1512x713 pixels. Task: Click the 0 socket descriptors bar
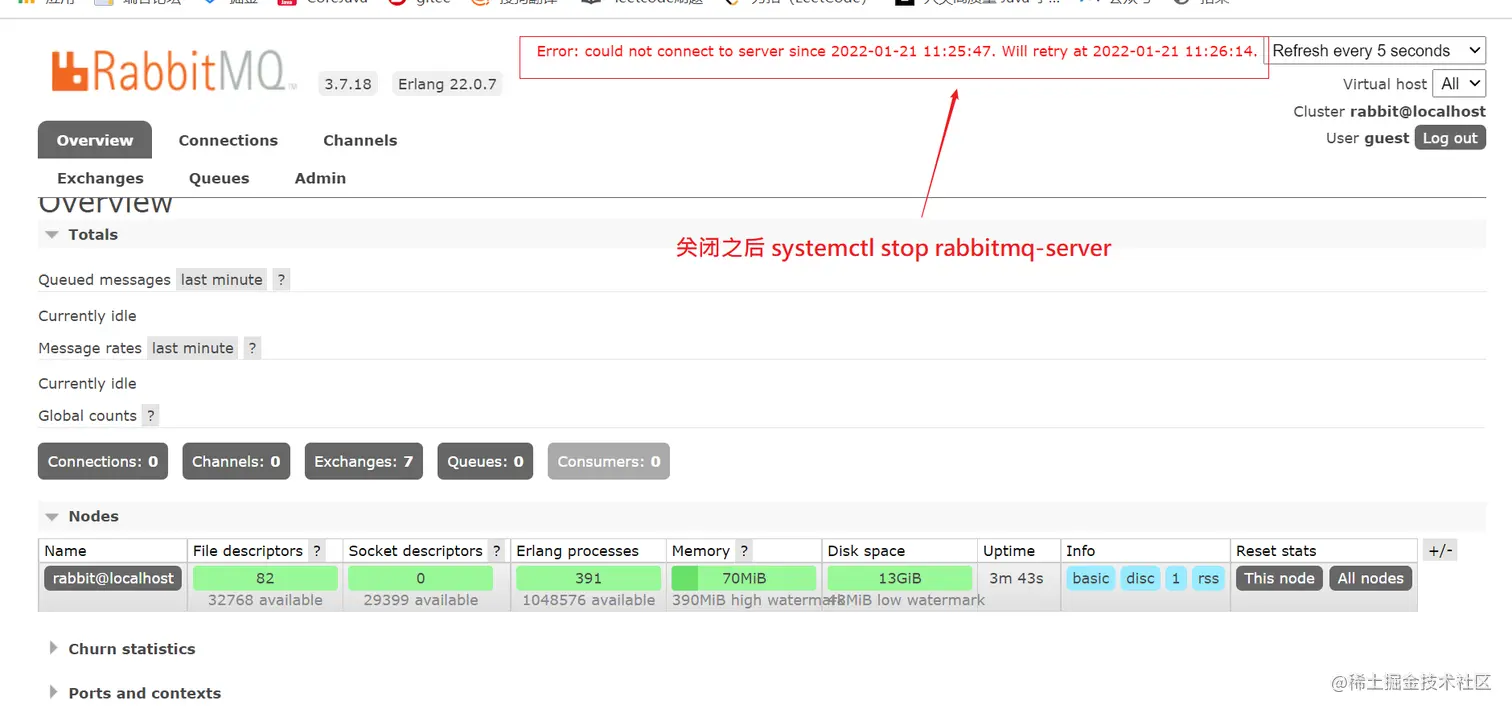420,578
